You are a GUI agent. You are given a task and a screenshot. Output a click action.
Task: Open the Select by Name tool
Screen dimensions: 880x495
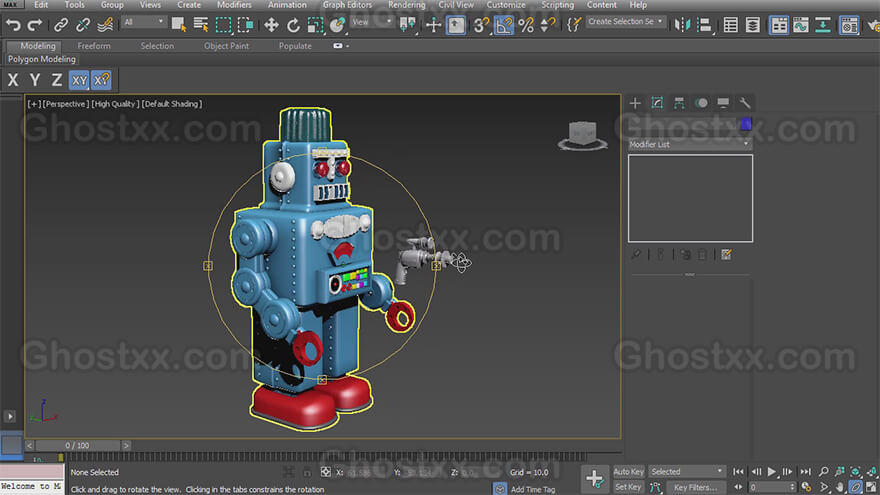pos(201,25)
